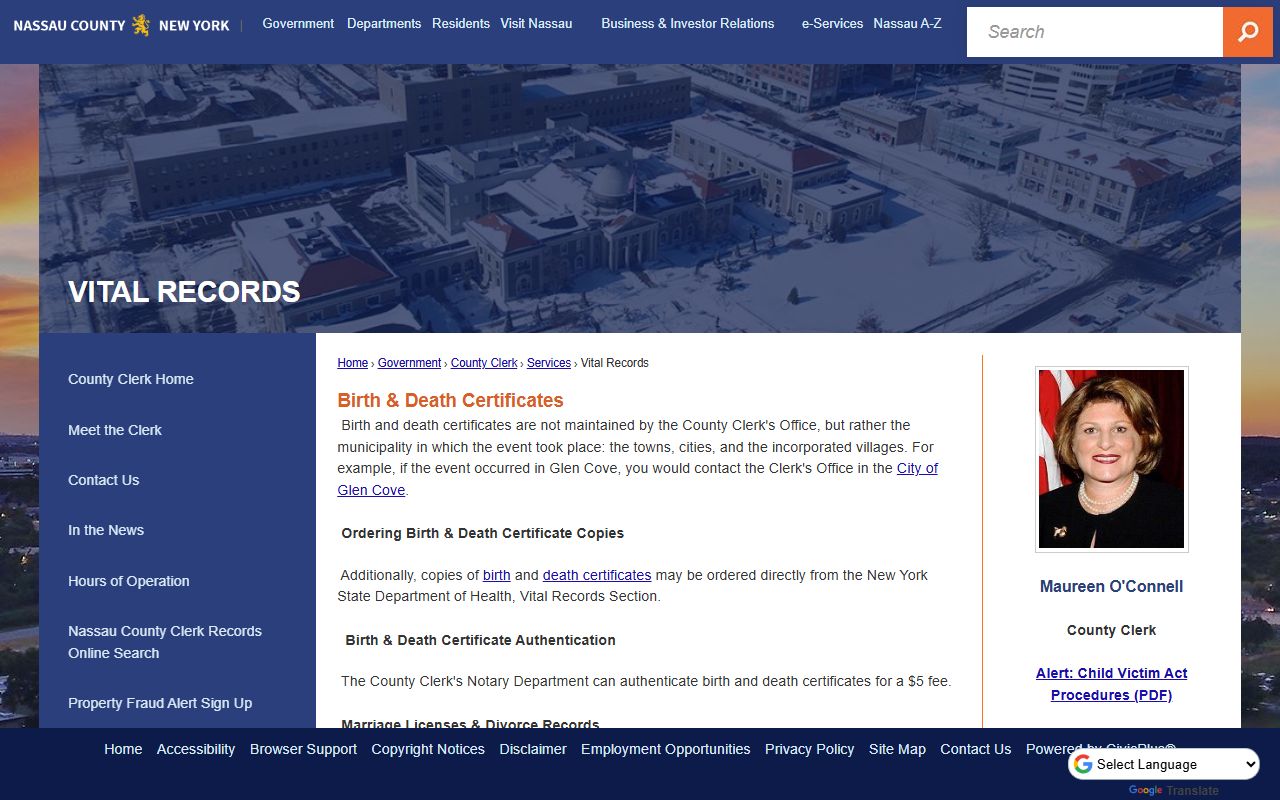Click the orange search magnifier icon
Screen dimensions: 1280x800
coord(1248,32)
